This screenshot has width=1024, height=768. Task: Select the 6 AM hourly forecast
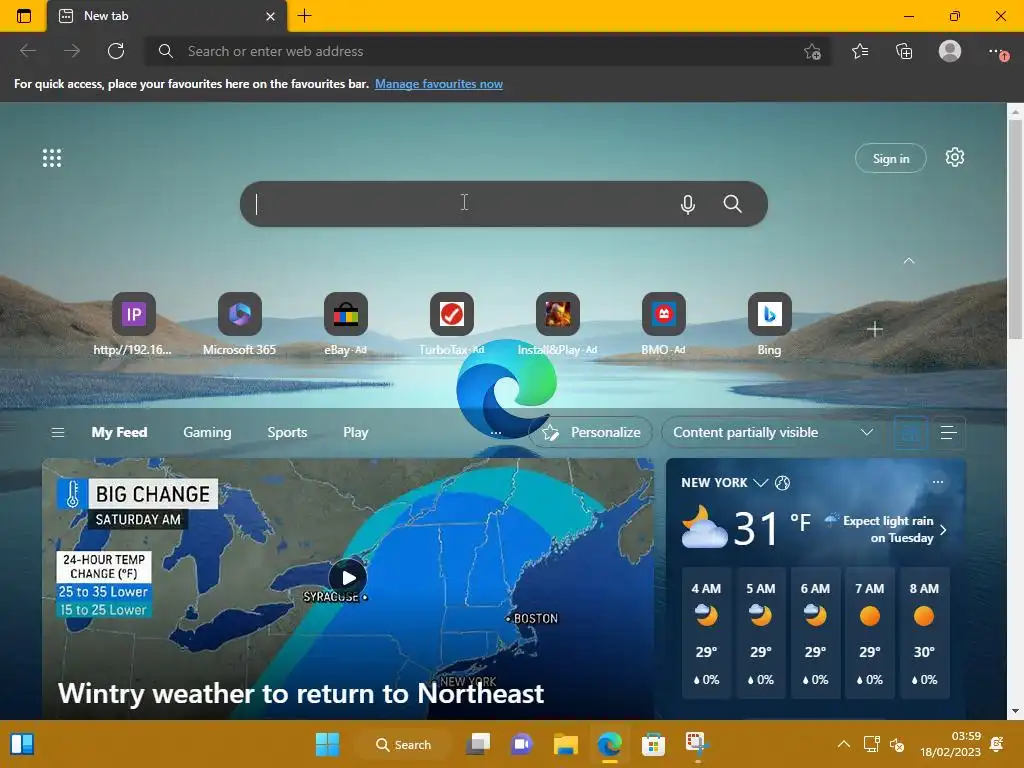pyautogui.click(x=815, y=633)
